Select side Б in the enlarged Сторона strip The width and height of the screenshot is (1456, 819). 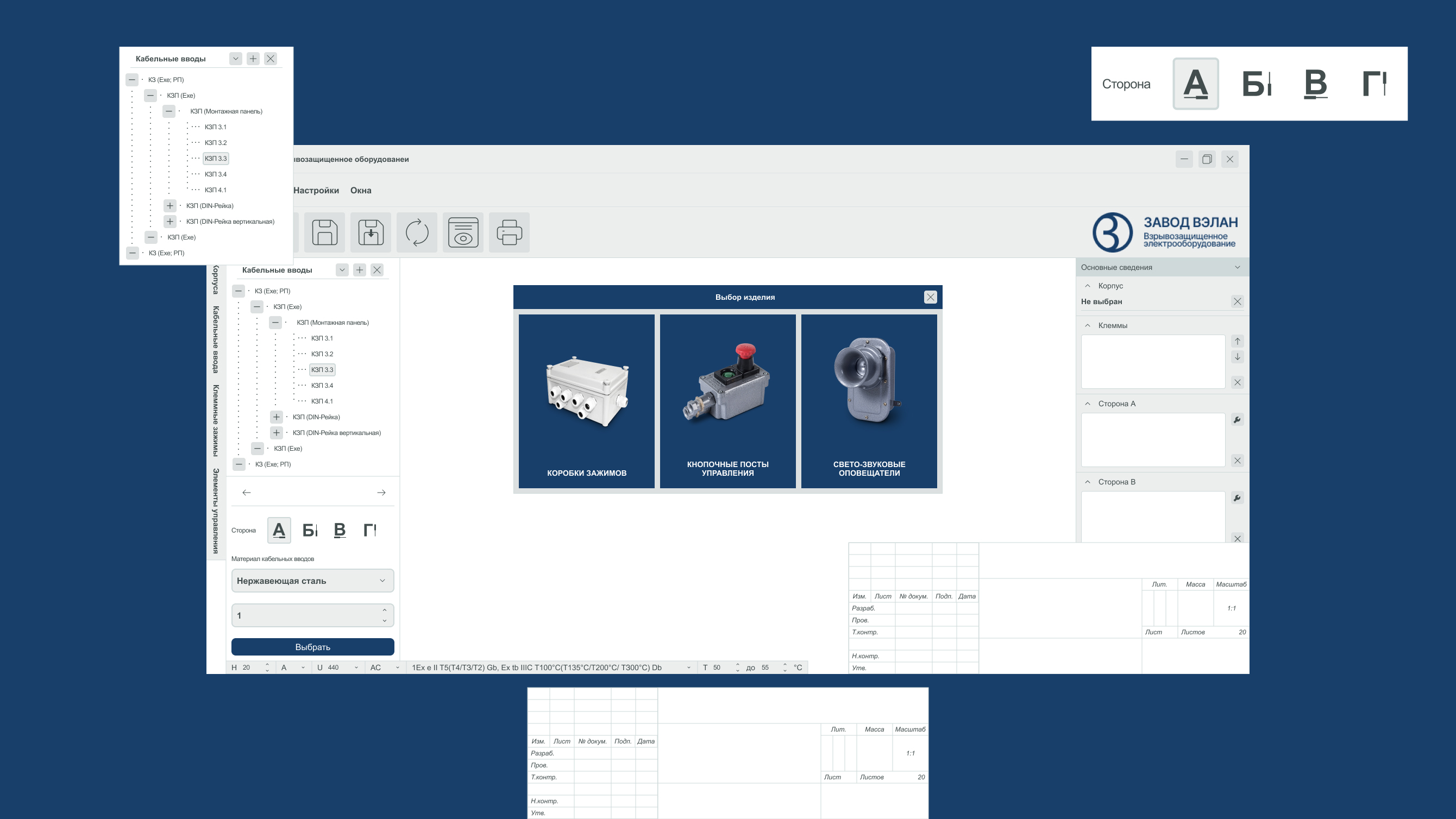pyautogui.click(x=1256, y=84)
